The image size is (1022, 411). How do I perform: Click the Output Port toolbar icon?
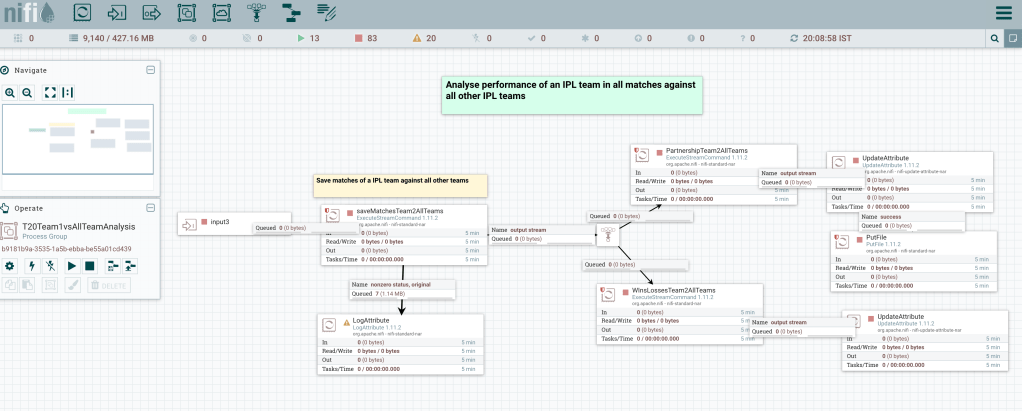tap(152, 13)
